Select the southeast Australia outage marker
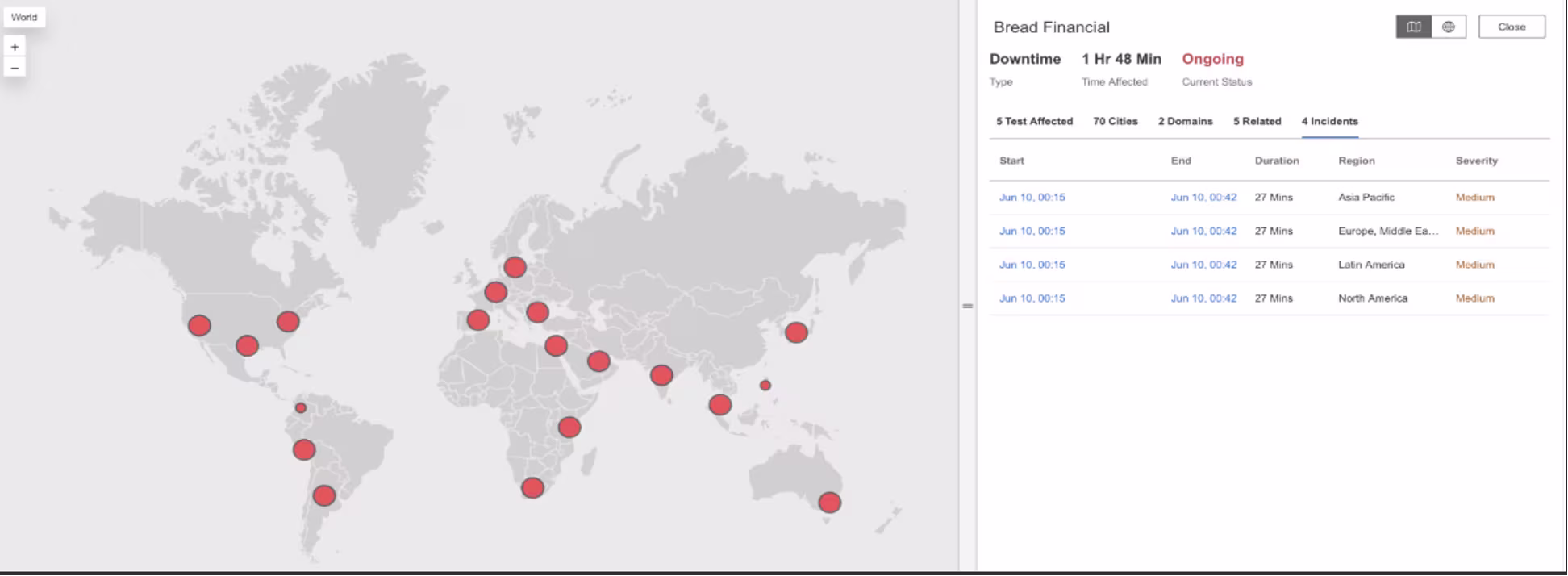Screen dimensions: 1568x576 click(x=829, y=503)
